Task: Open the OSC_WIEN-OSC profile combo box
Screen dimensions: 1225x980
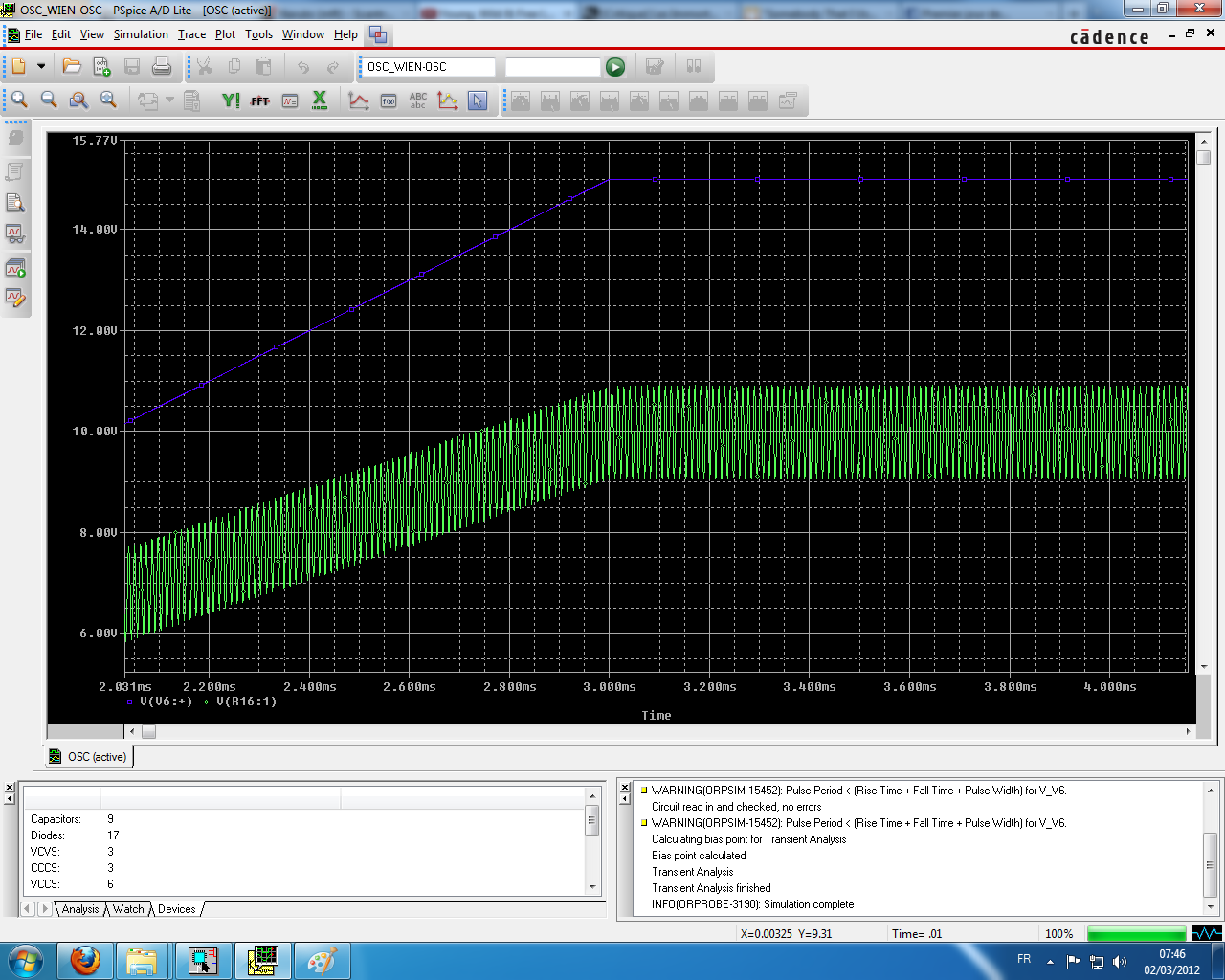Action: [429, 67]
